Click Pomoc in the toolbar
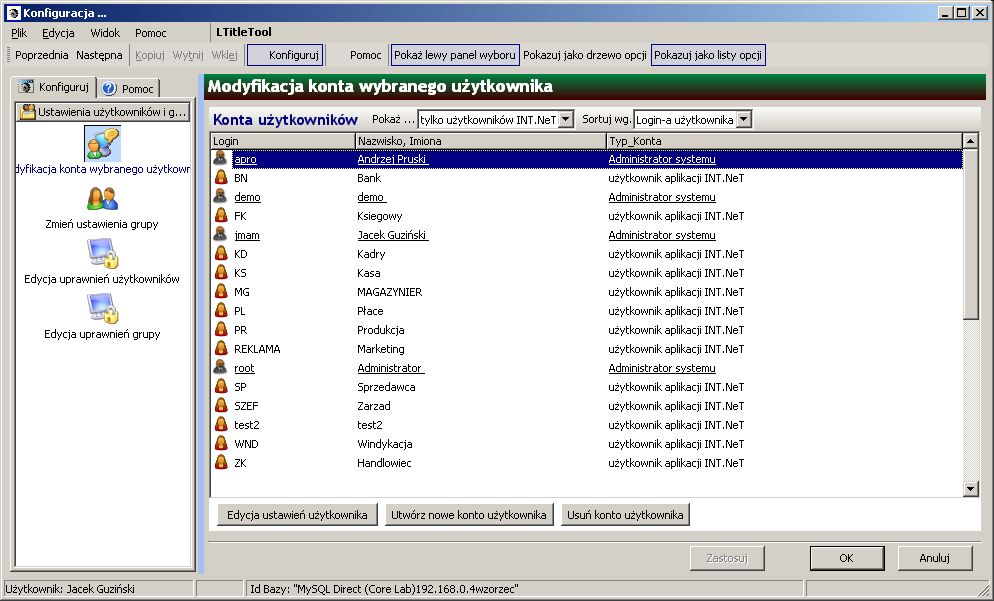994x601 pixels. coord(366,55)
